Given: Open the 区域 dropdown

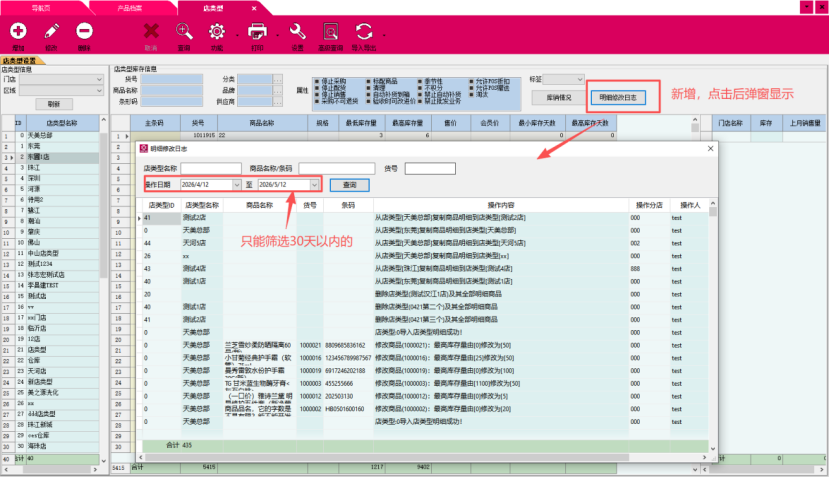Looking at the screenshot, I should pyautogui.click(x=99, y=91).
